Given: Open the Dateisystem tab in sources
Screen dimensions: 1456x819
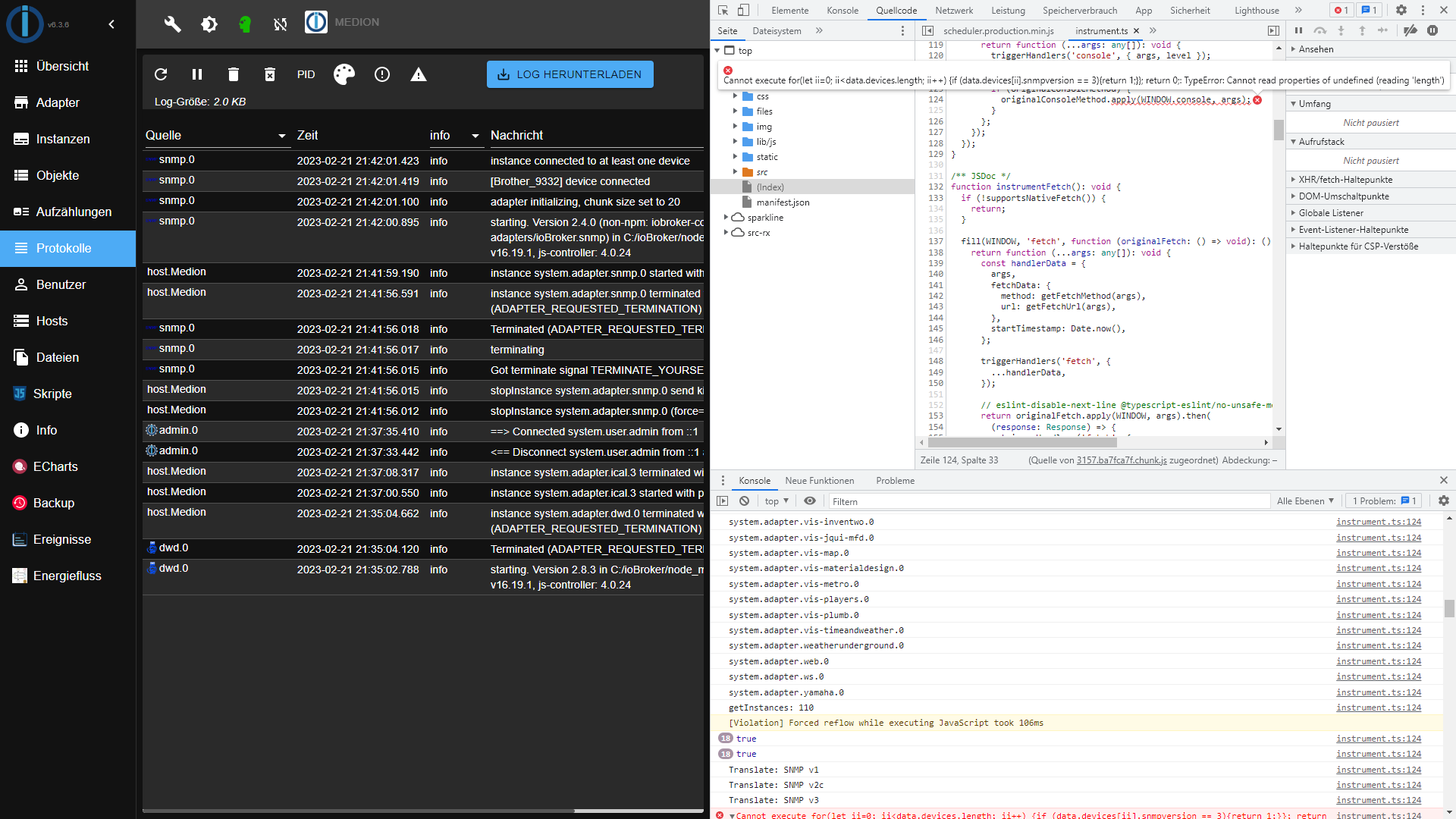Looking at the screenshot, I should tap(777, 30).
